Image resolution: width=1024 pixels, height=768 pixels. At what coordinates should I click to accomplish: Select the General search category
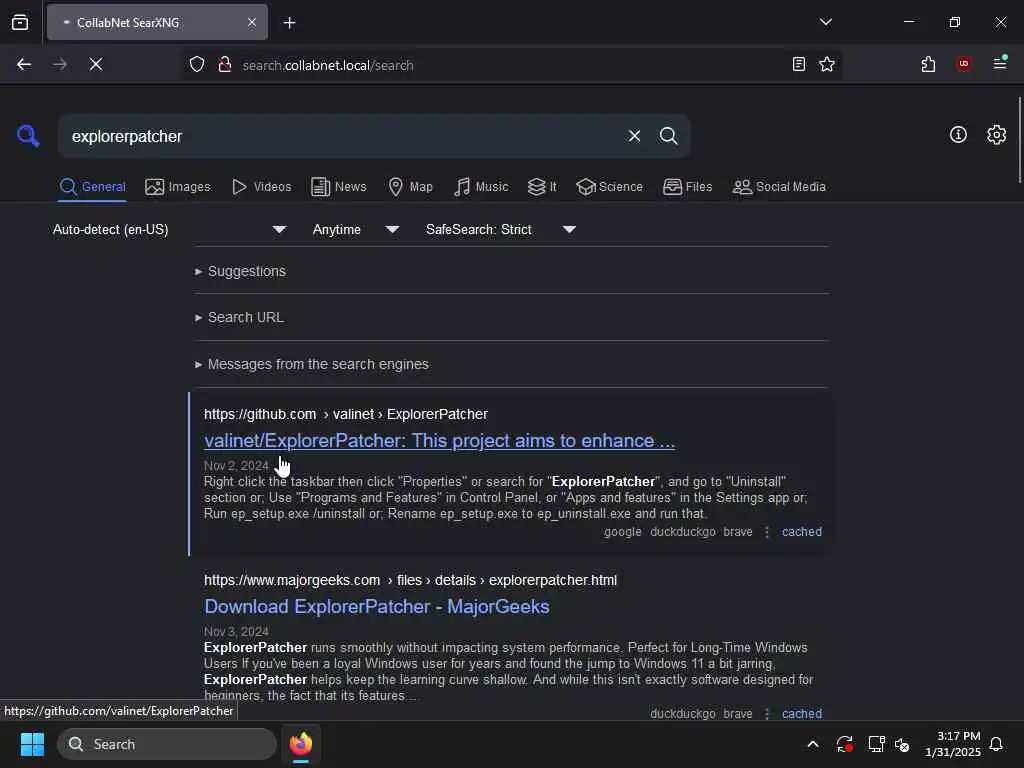pos(92,187)
